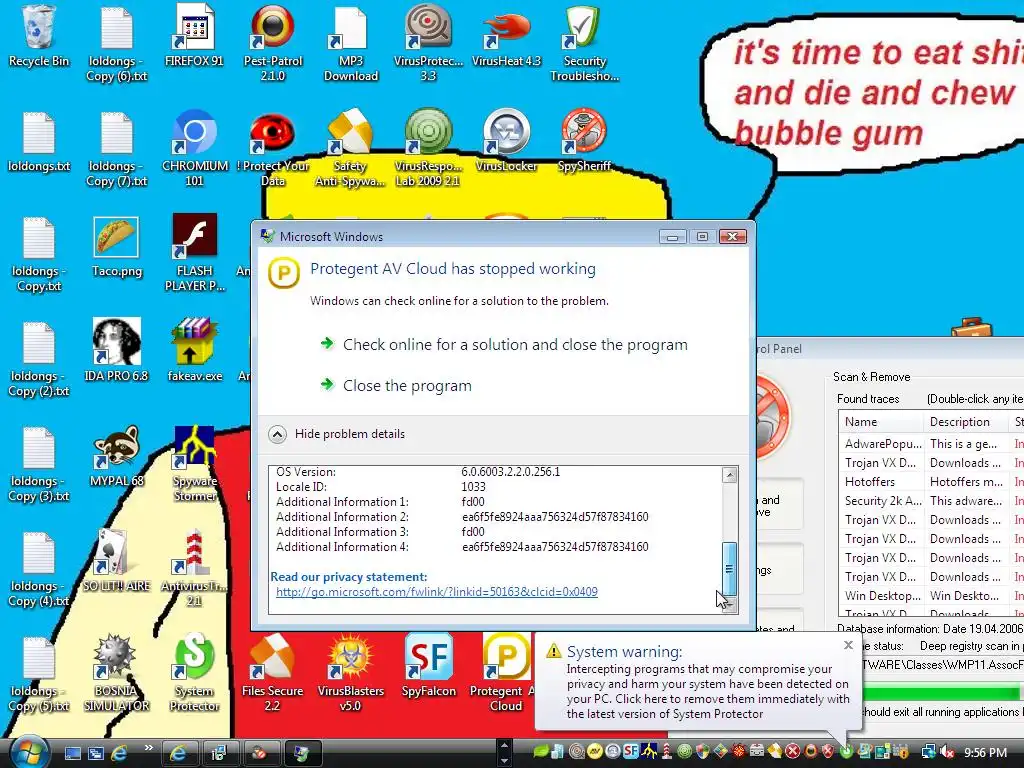Click the details scrollbar up arrow
1024x768 pixels.
[729, 475]
